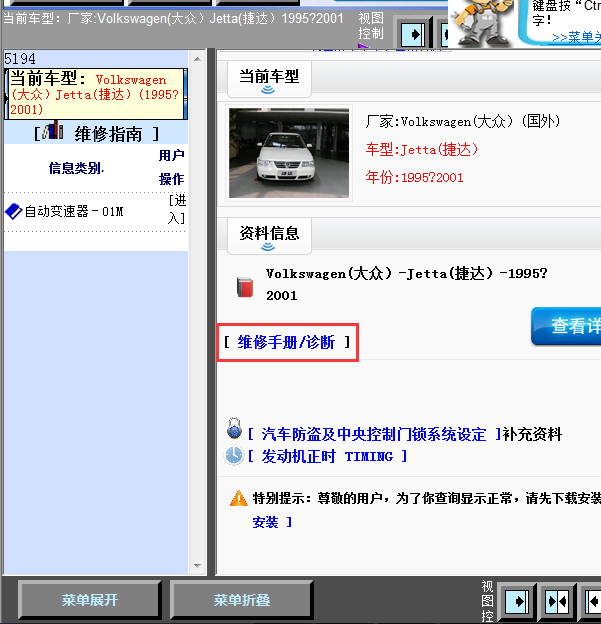The image size is (601, 624).
Task: Click bottom view-control right-arrow icon
Action: click(x=517, y=601)
